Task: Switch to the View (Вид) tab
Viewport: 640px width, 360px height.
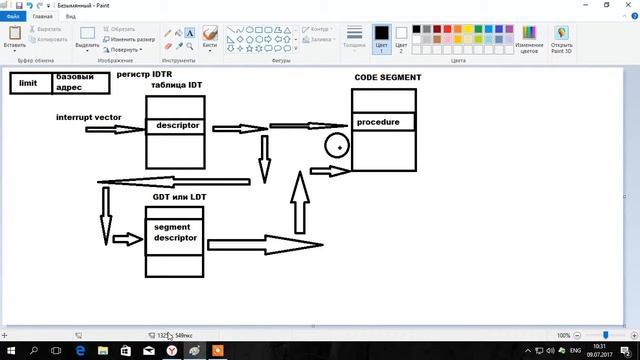Action: click(71, 16)
